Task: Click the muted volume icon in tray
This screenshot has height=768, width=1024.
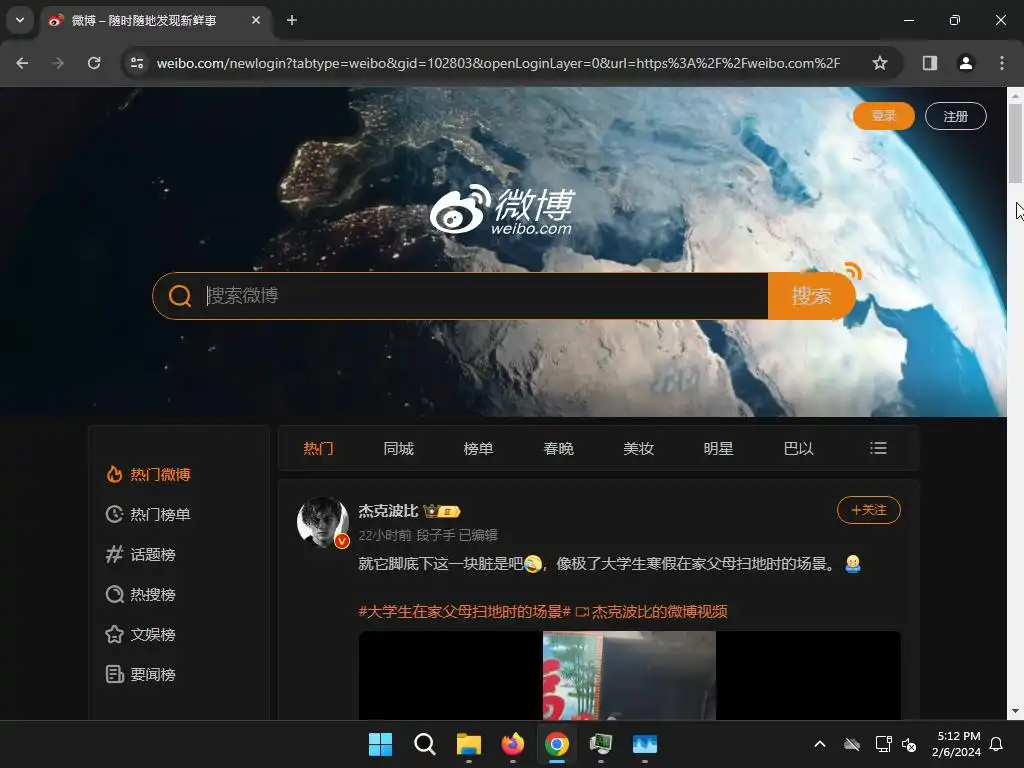Action: (909, 744)
